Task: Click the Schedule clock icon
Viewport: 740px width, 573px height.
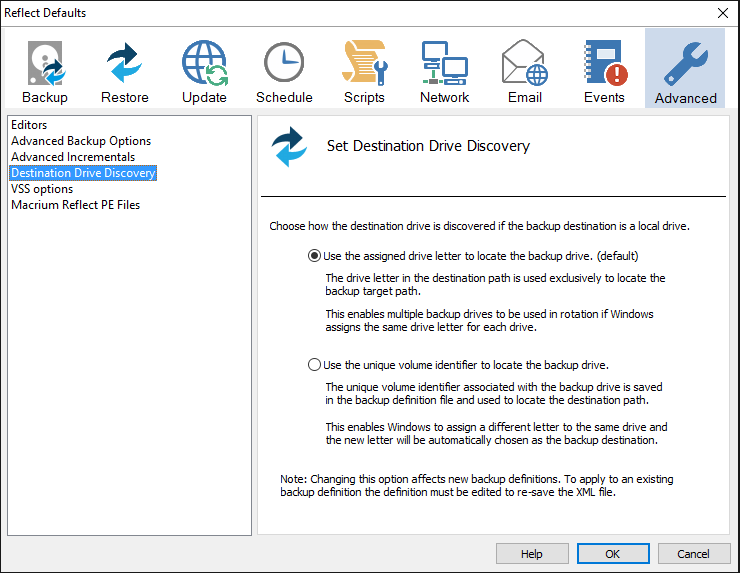Action: pos(284,64)
